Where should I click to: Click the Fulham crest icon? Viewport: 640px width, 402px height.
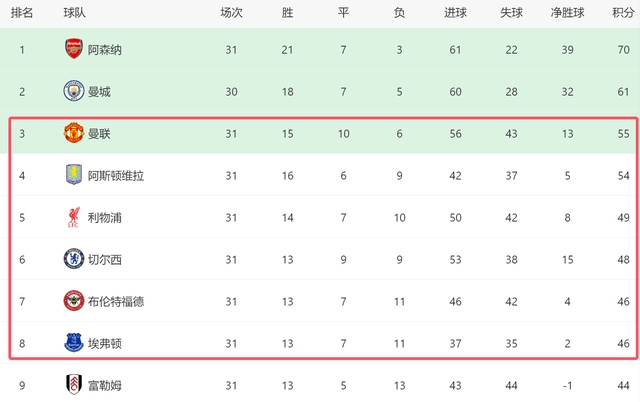click(x=73, y=385)
